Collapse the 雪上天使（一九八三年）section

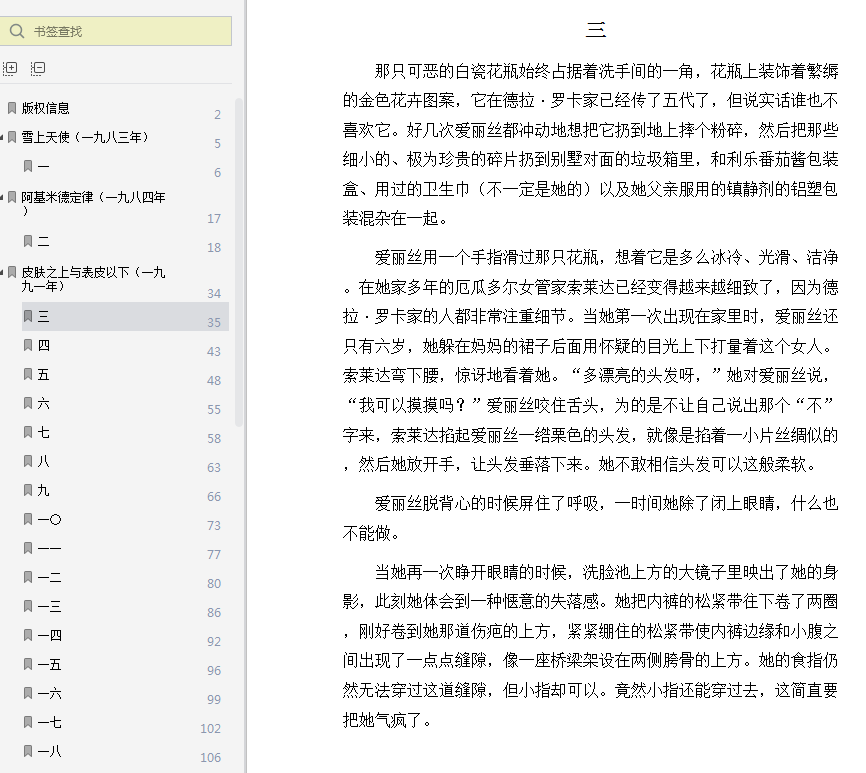(x=2, y=137)
